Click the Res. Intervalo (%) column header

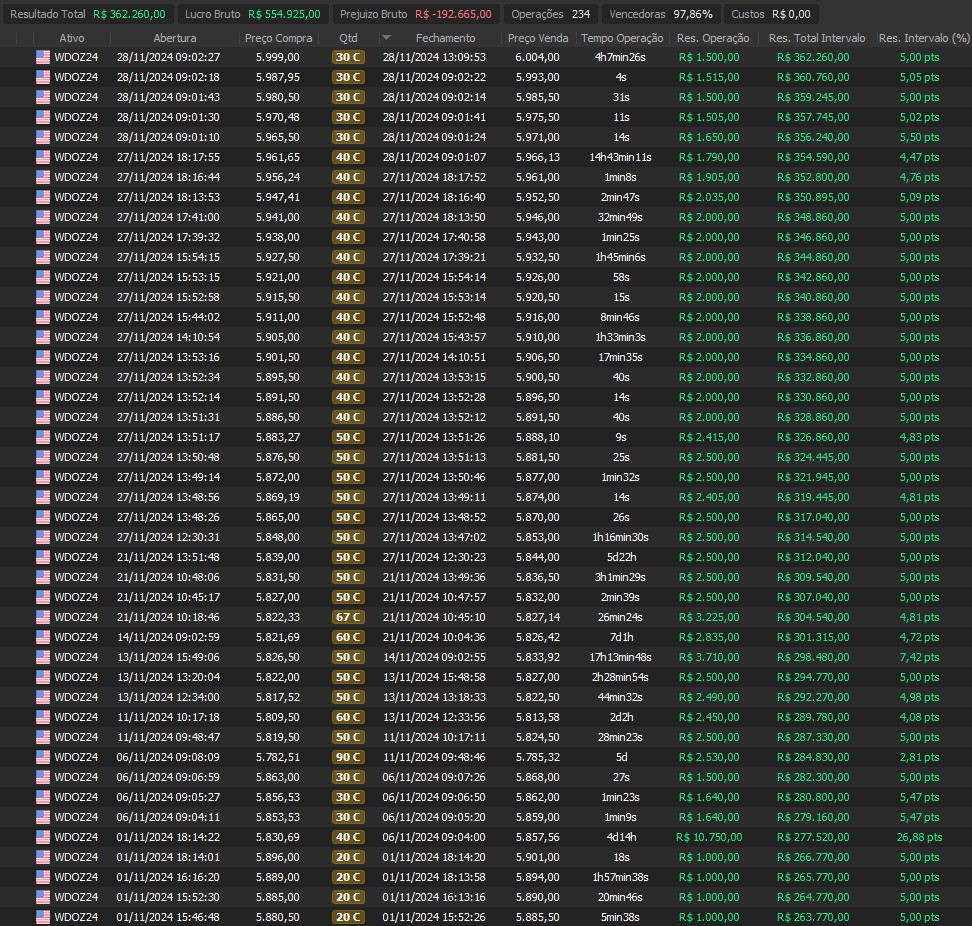923,38
